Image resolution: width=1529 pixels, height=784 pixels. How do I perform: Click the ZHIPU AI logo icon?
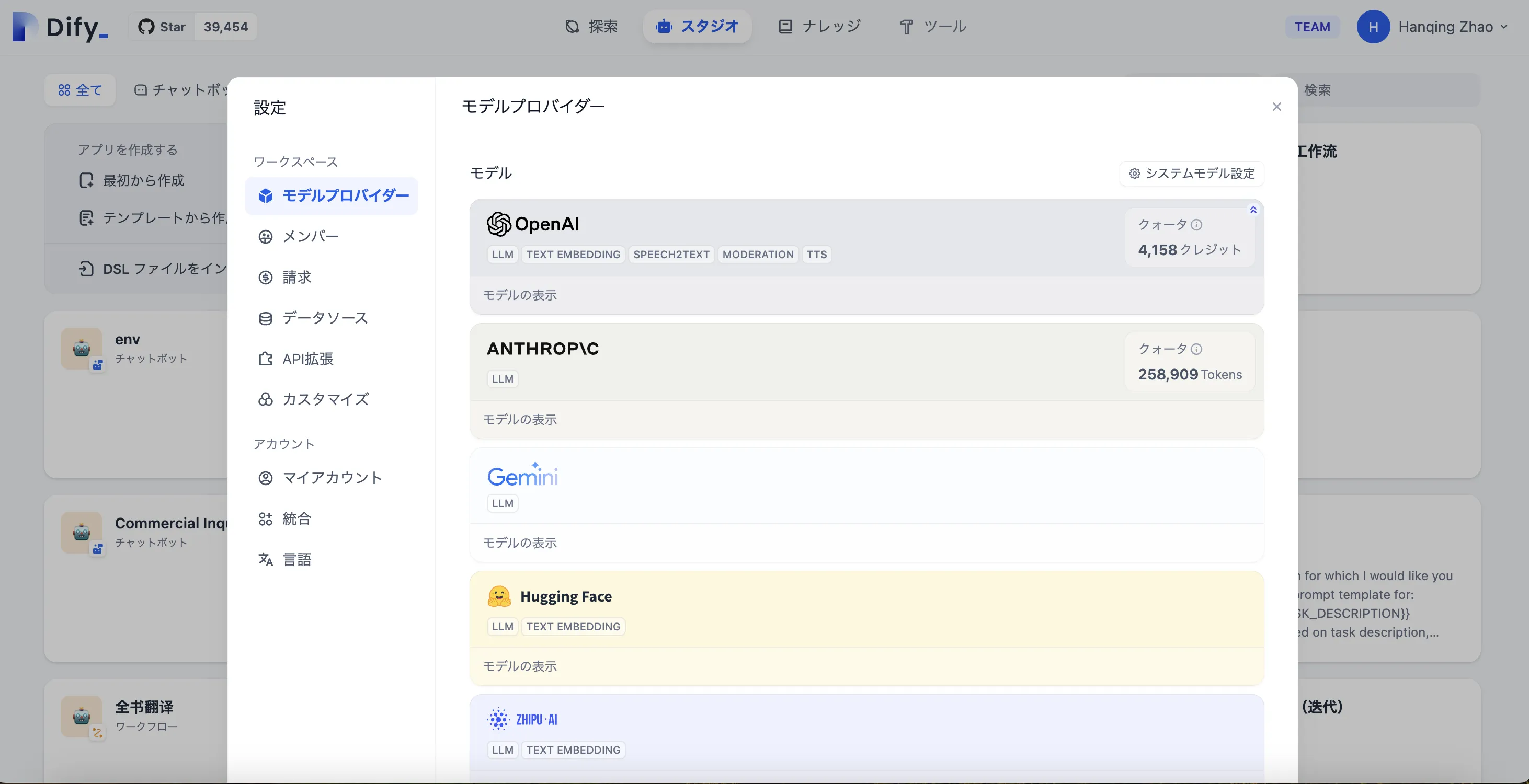[x=498, y=719]
